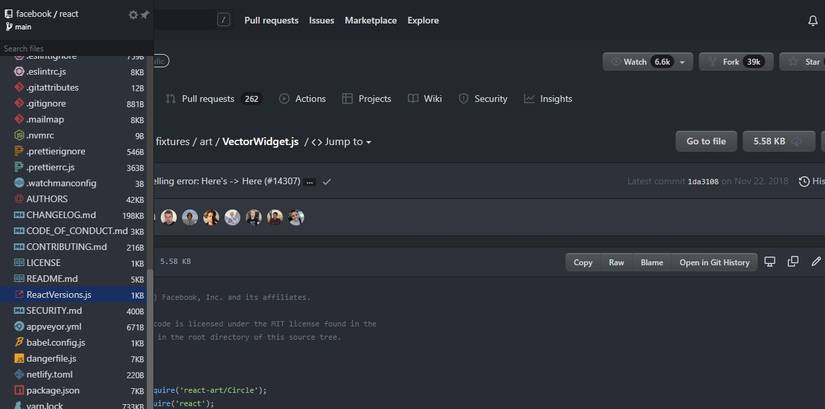Click the Search files input field
Image resolution: width=825 pixels, height=409 pixels.
click(x=76, y=48)
